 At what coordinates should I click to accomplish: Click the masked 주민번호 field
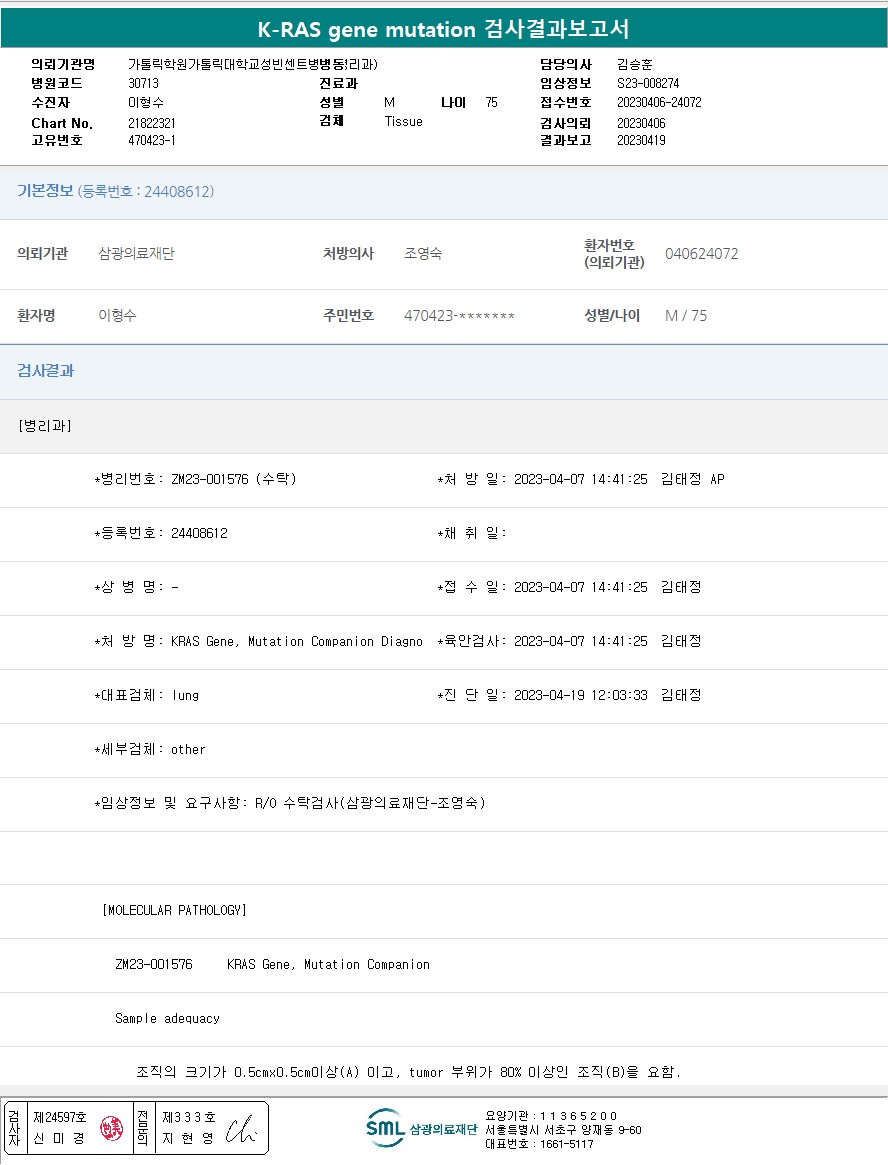(459, 316)
